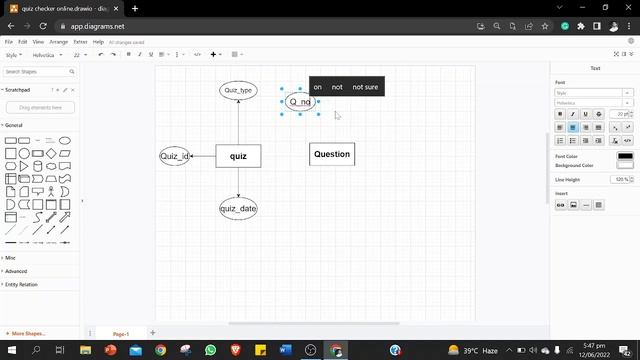The height and width of the screenshot is (360, 640).
Task: Click the search magnifier in Search Shapes
Action: (72, 72)
